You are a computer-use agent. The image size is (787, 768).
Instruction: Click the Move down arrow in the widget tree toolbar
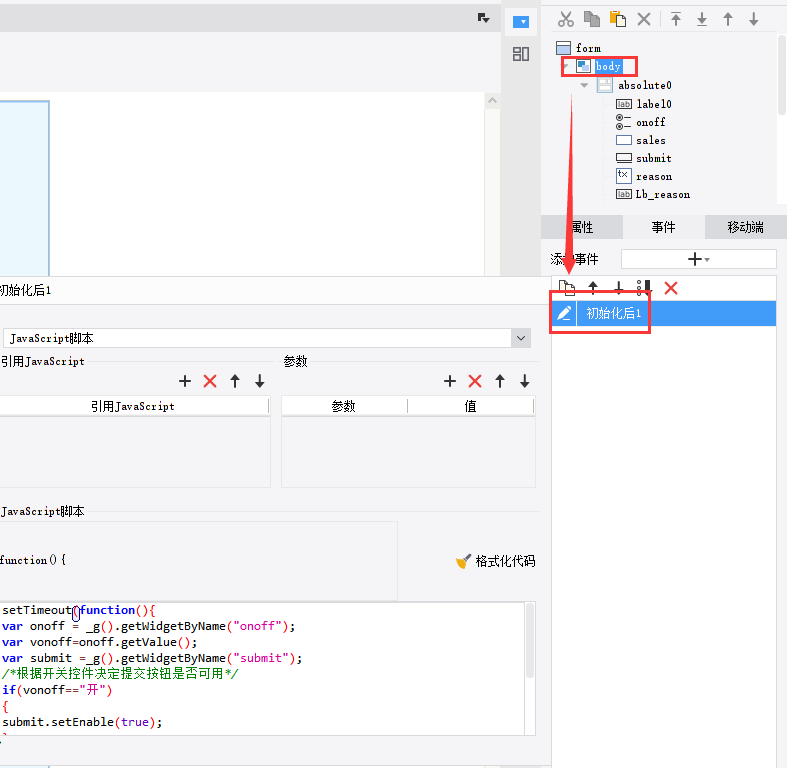pos(754,20)
